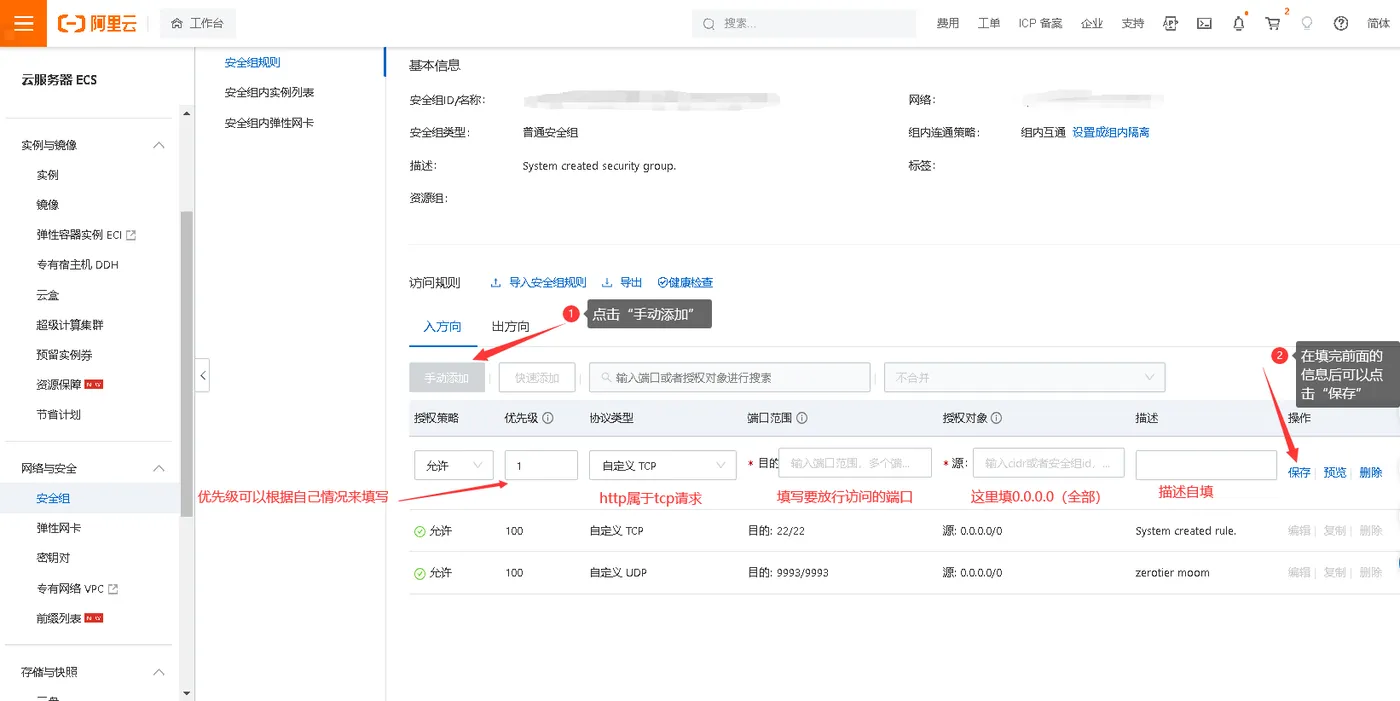Viewport: 1400px width, 701px height.
Task: Click 预览 for the new rule
Action: tap(1335, 472)
